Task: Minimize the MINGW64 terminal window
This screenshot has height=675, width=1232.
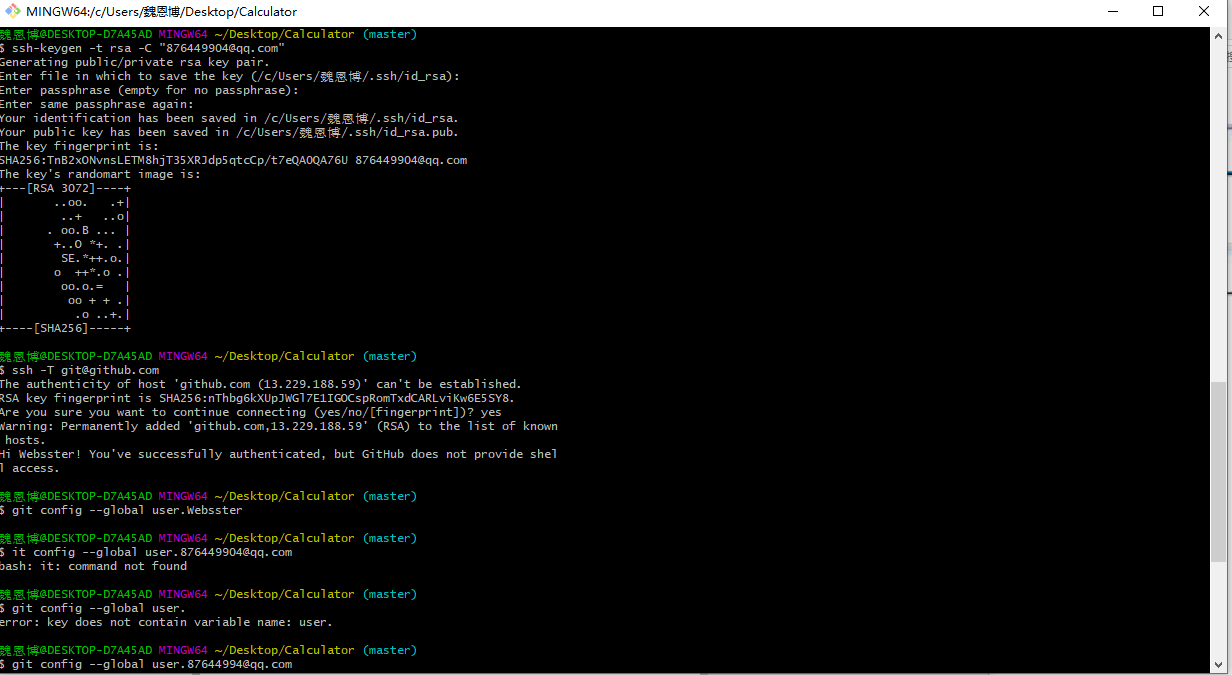Action: [1113, 12]
